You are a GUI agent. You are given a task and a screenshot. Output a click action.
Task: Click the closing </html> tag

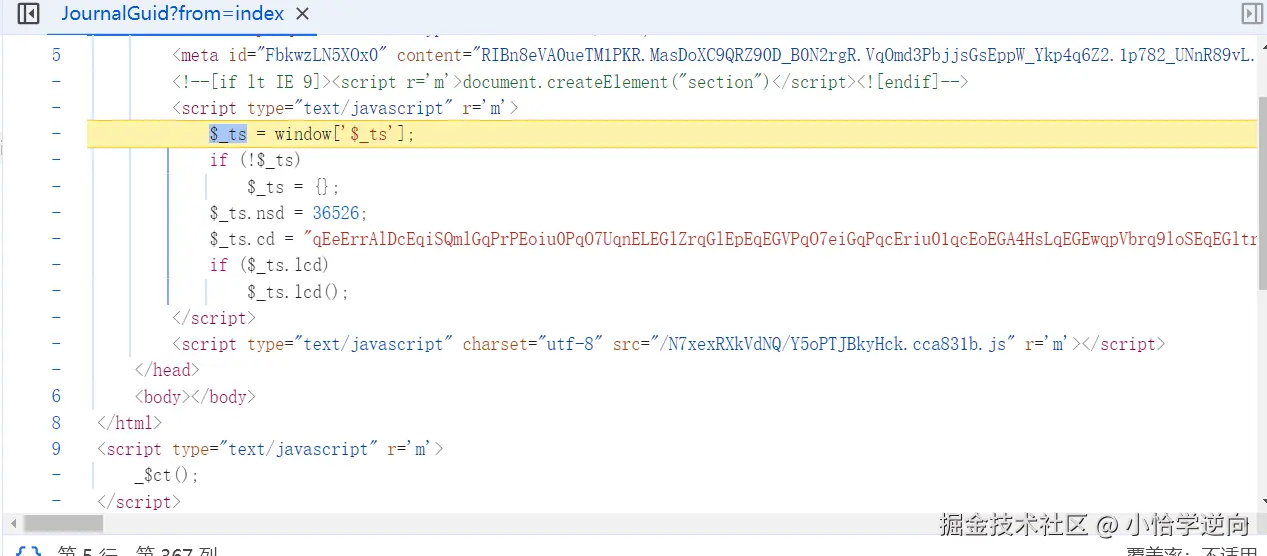tap(129, 423)
